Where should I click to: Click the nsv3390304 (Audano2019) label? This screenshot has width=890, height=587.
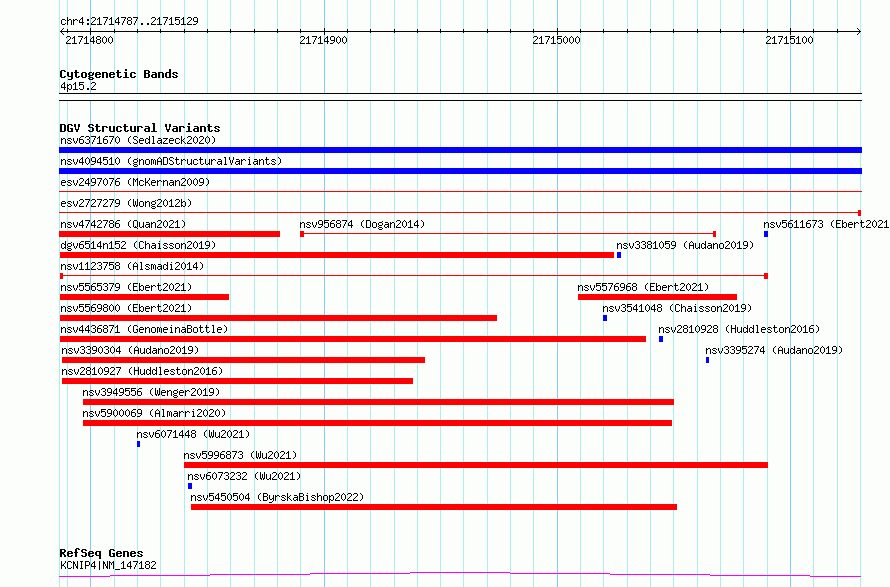(x=130, y=350)
